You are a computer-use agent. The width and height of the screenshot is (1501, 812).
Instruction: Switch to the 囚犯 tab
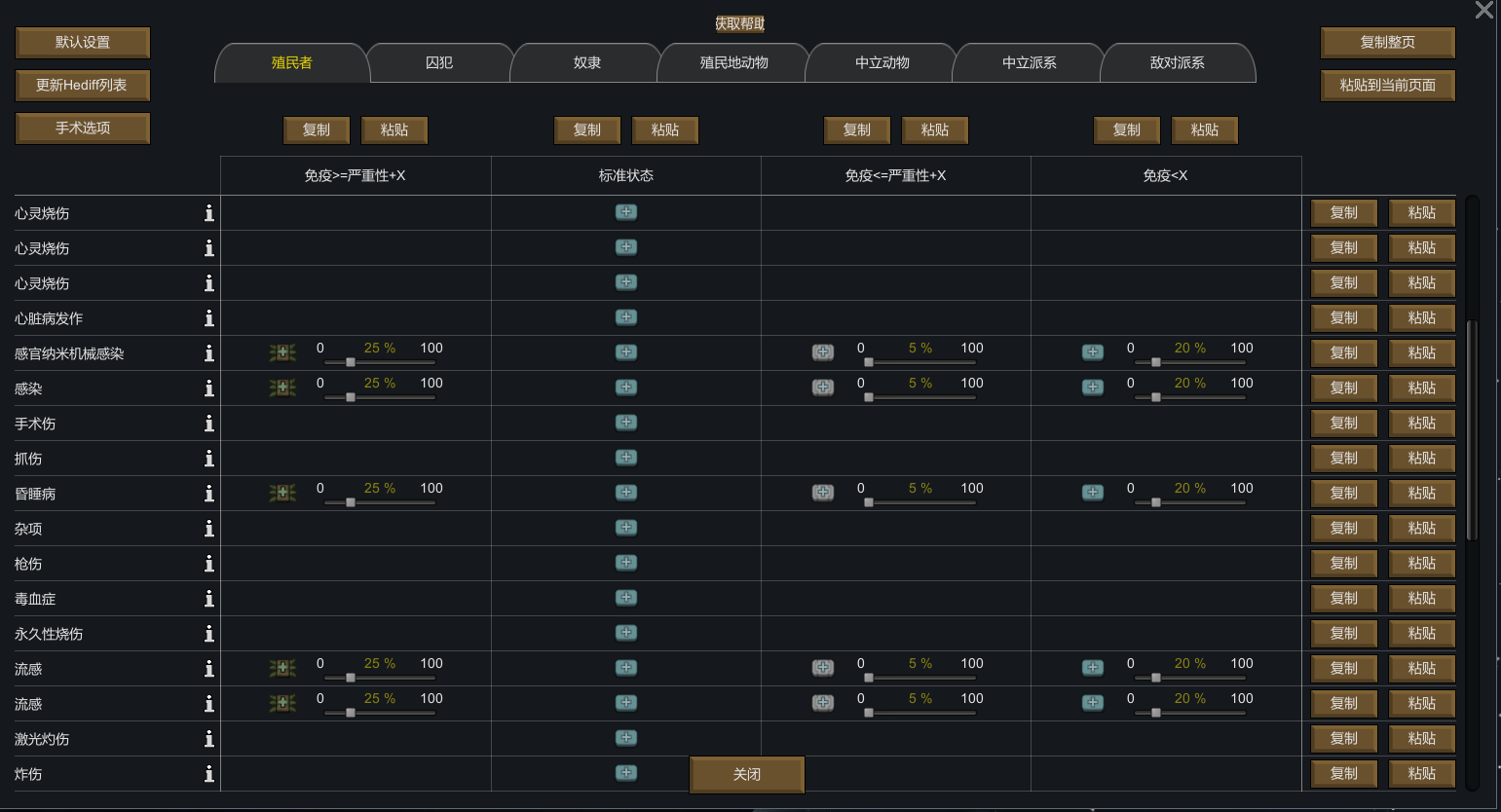coord(439,63)
